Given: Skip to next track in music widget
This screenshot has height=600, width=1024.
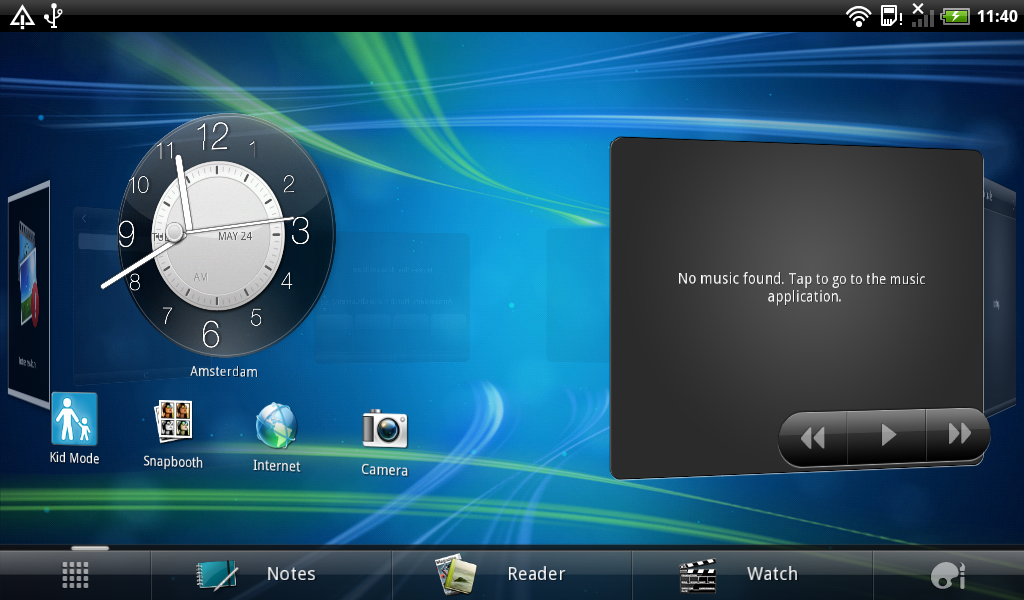Looking at the screenshot, I should point(958,433).
